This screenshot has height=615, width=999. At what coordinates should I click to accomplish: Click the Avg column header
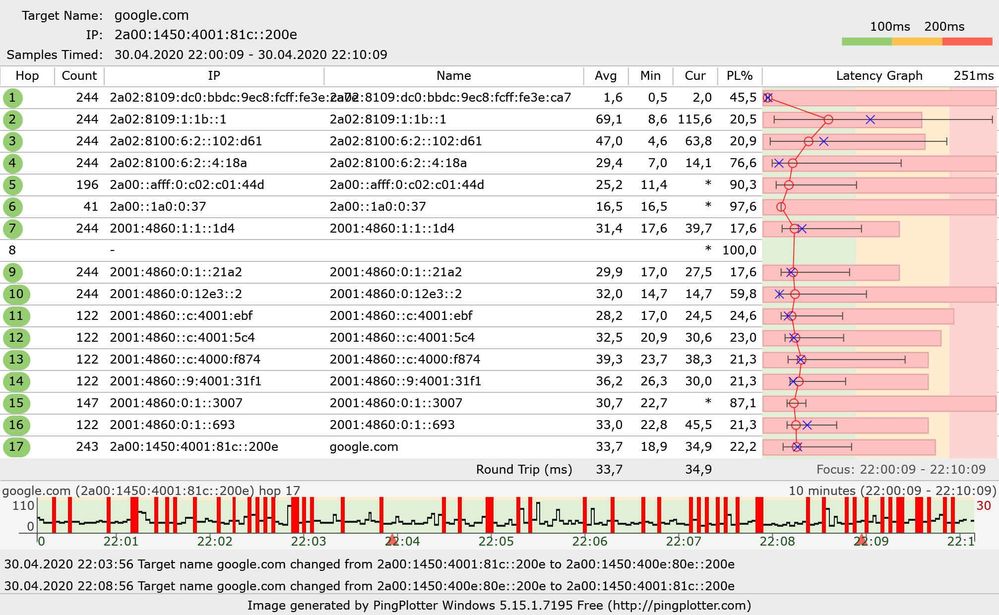(606, 76)
